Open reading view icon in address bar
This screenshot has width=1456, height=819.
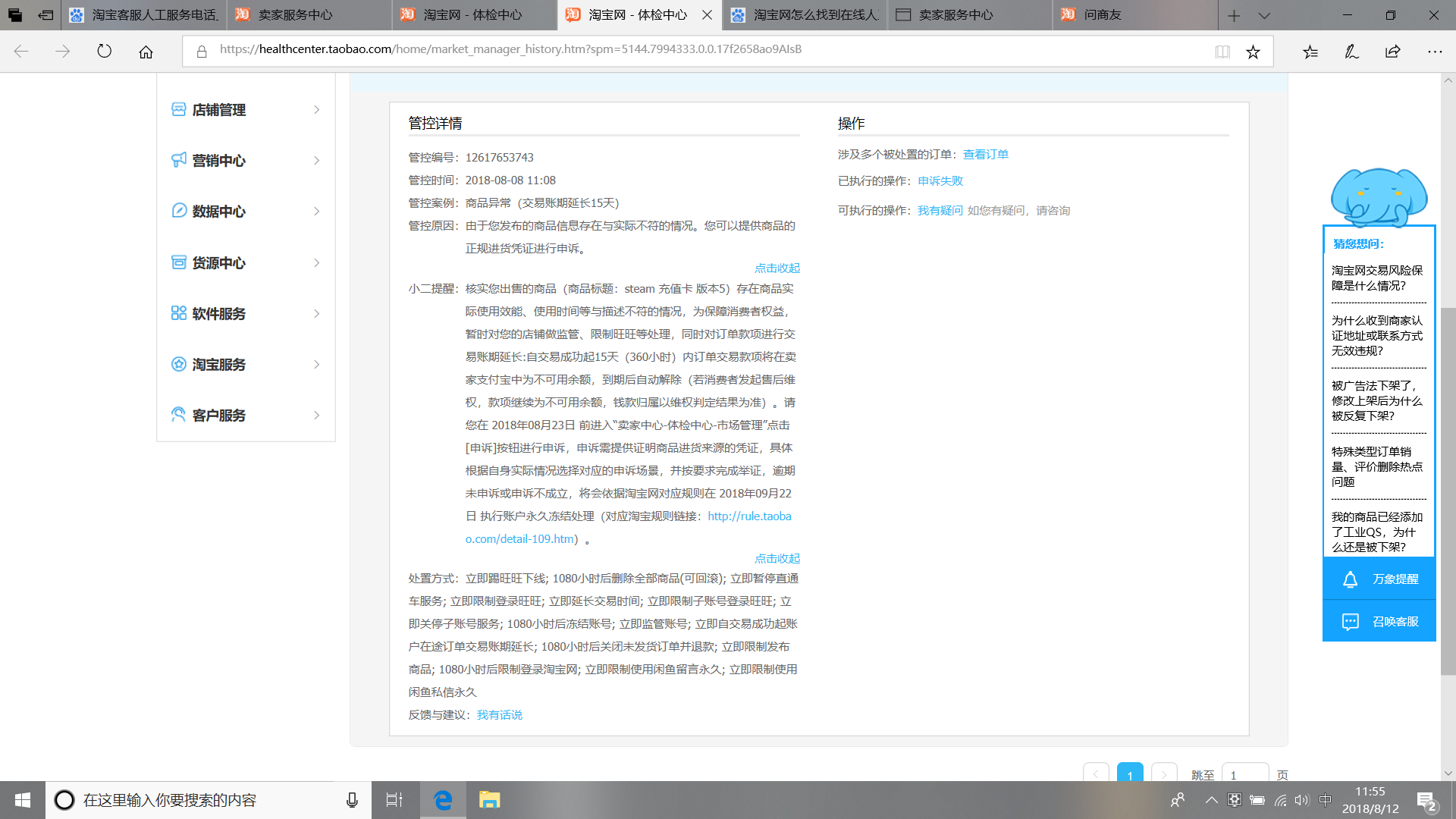tap(1222, 52)
